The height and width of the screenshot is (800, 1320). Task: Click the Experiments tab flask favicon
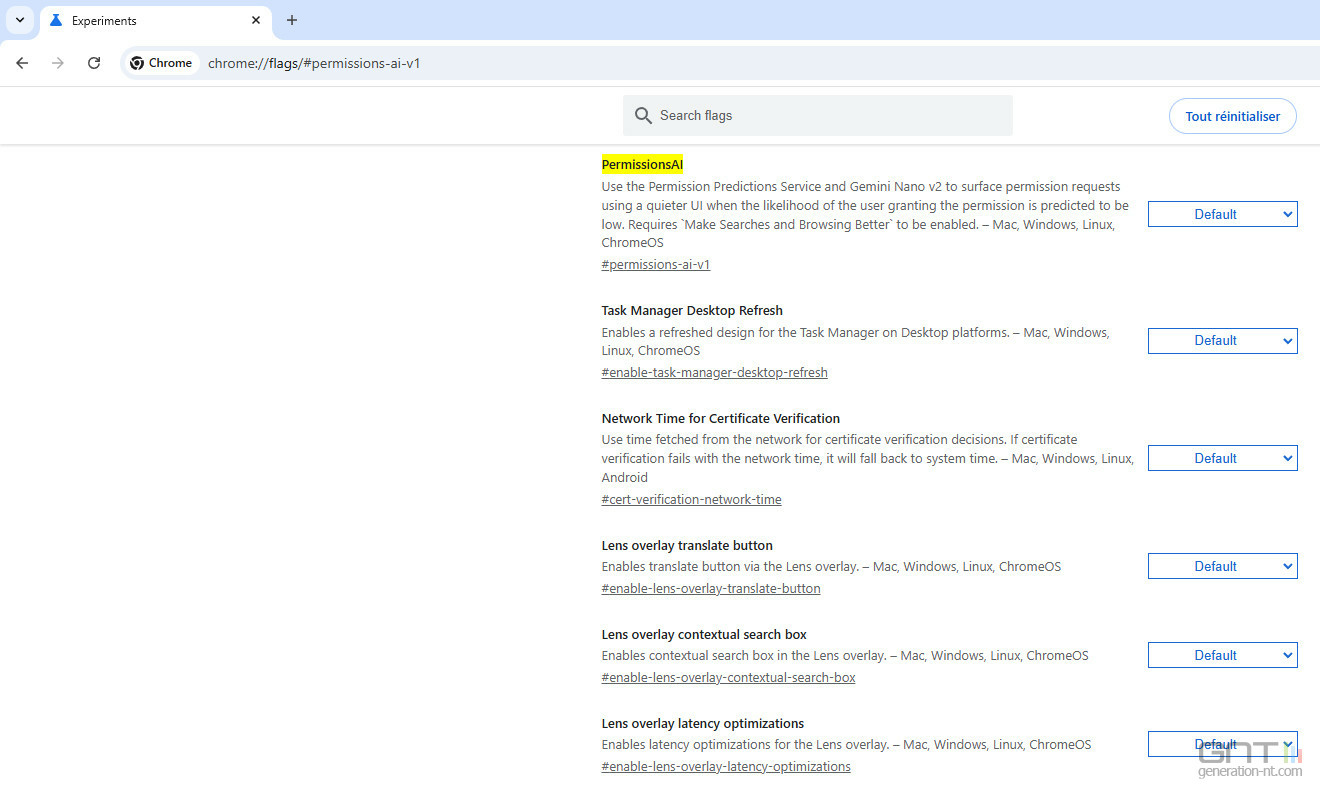tap(56, 20)
